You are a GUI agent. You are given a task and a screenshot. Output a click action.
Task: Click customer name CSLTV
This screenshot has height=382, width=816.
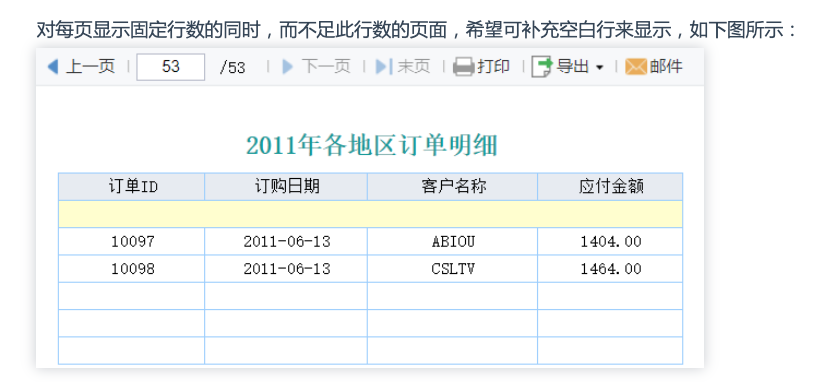tap(452, 269)
